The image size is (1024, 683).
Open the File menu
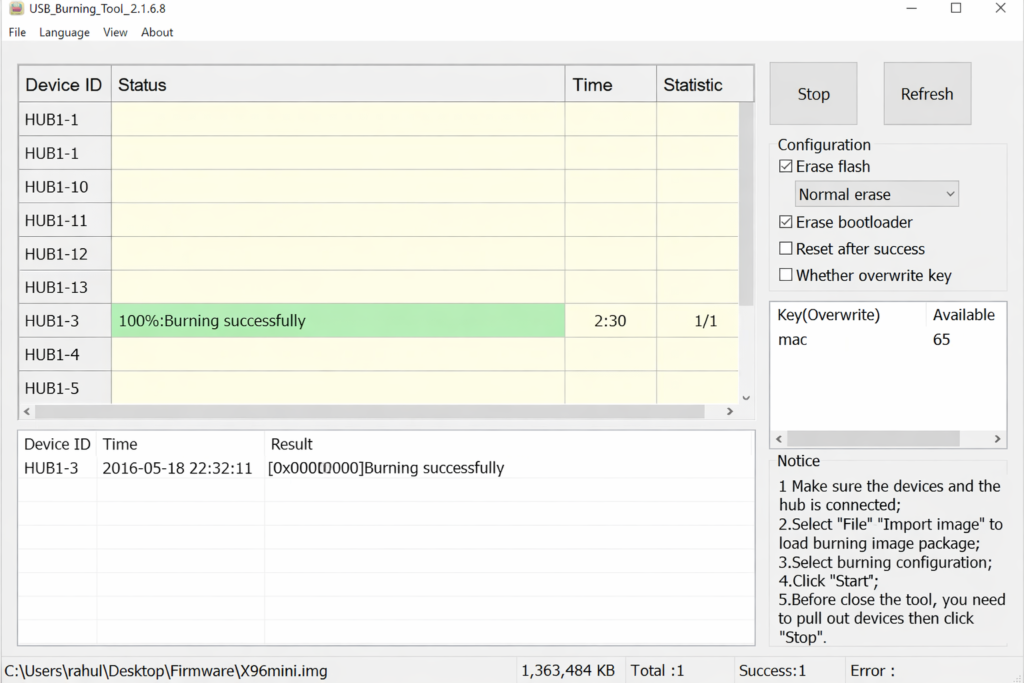(17, 32)
